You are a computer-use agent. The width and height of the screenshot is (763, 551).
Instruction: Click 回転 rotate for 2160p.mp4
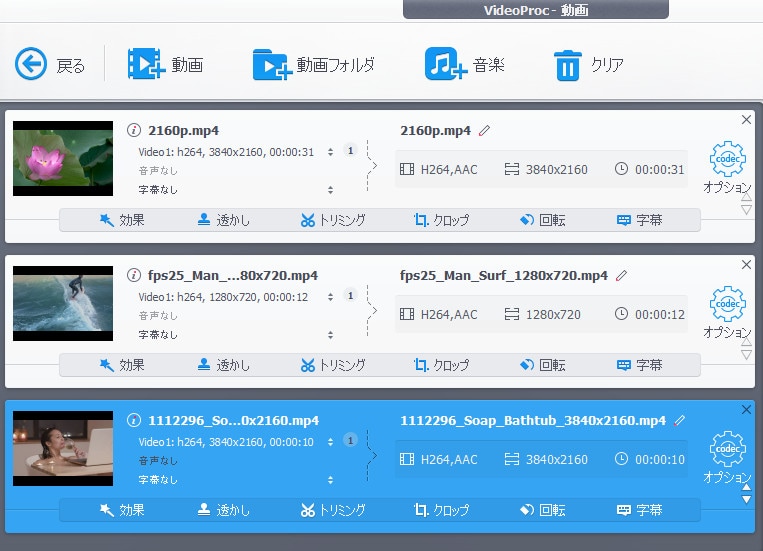[542, 220]
